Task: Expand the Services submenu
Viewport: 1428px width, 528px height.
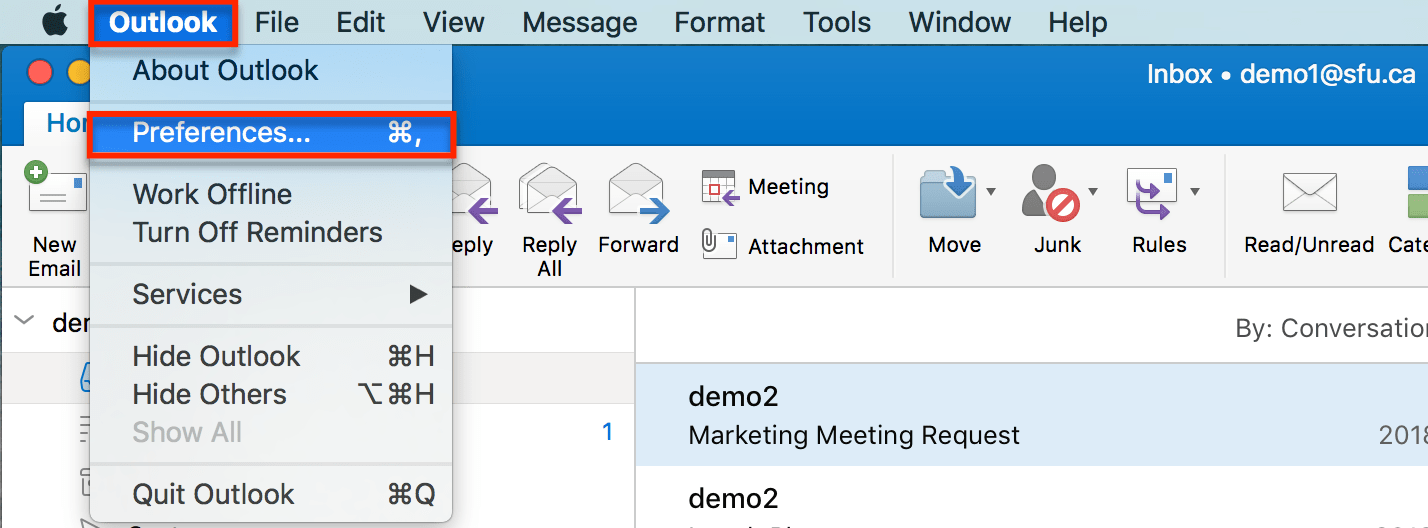Action: pos(270,294)
